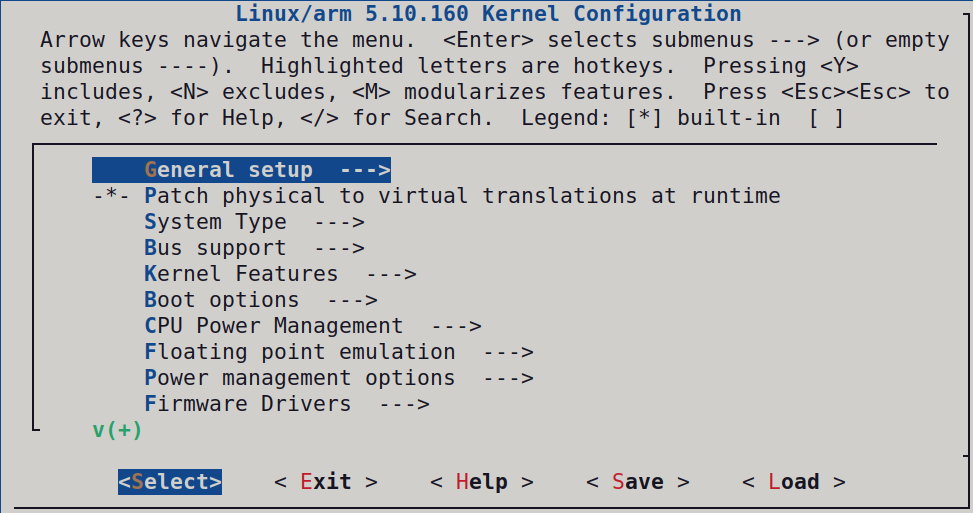Screen dimensions: 973x513
Task: Select Patch physical to virtual translations label
Action: click(462, 196)
